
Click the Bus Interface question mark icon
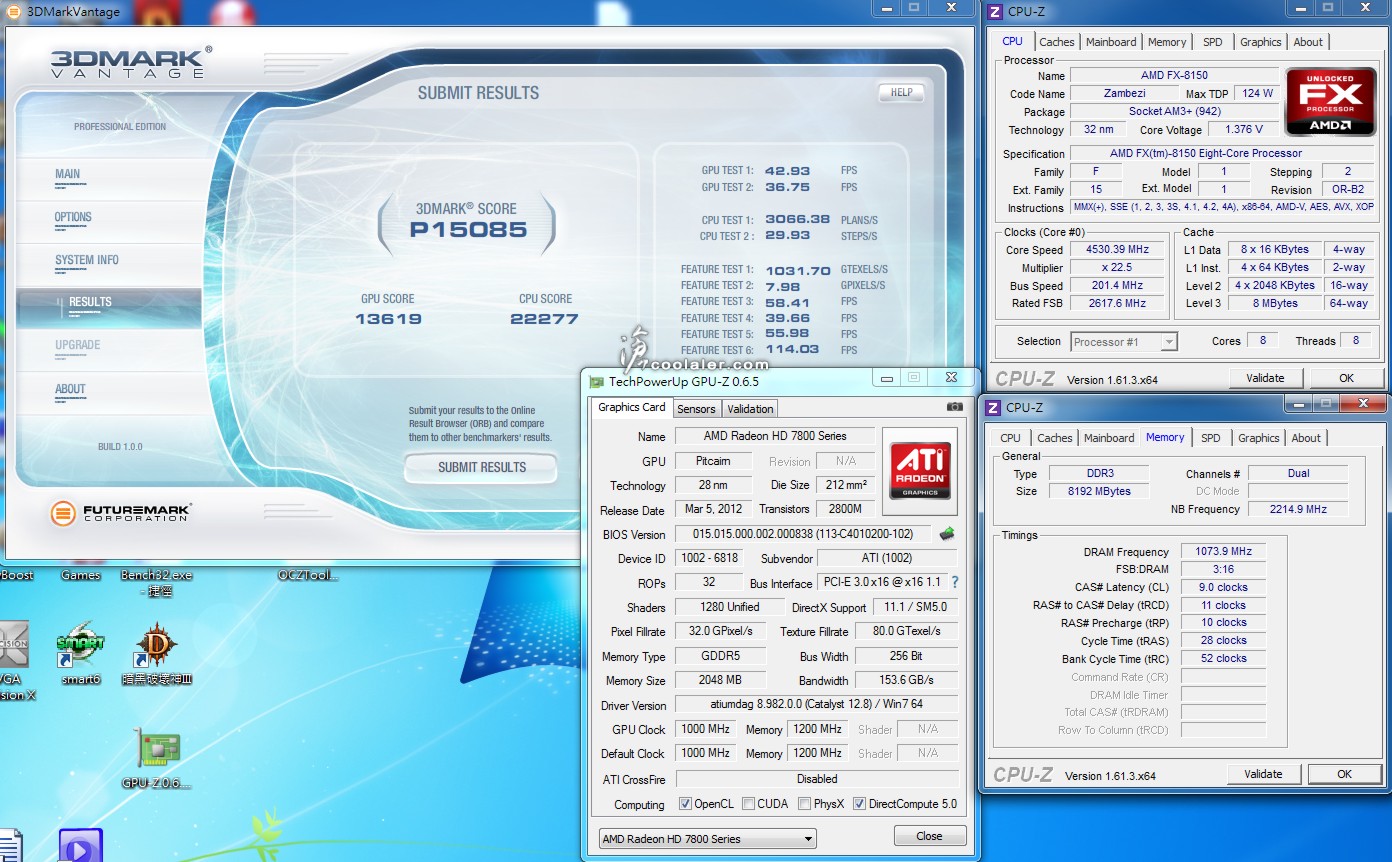coord(954,582)
